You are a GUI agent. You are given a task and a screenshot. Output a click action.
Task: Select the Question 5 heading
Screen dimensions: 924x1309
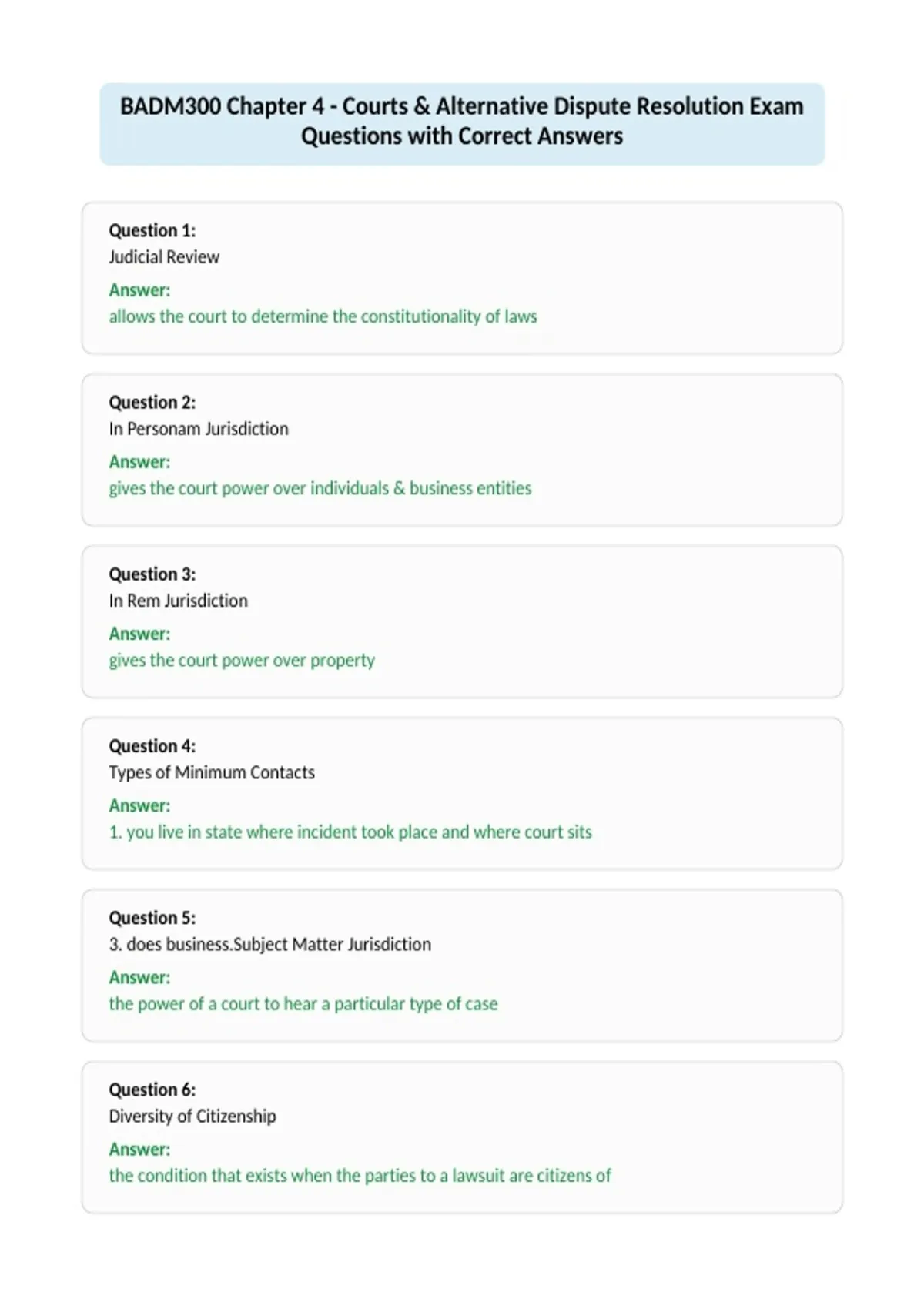[x=152, y=917]
